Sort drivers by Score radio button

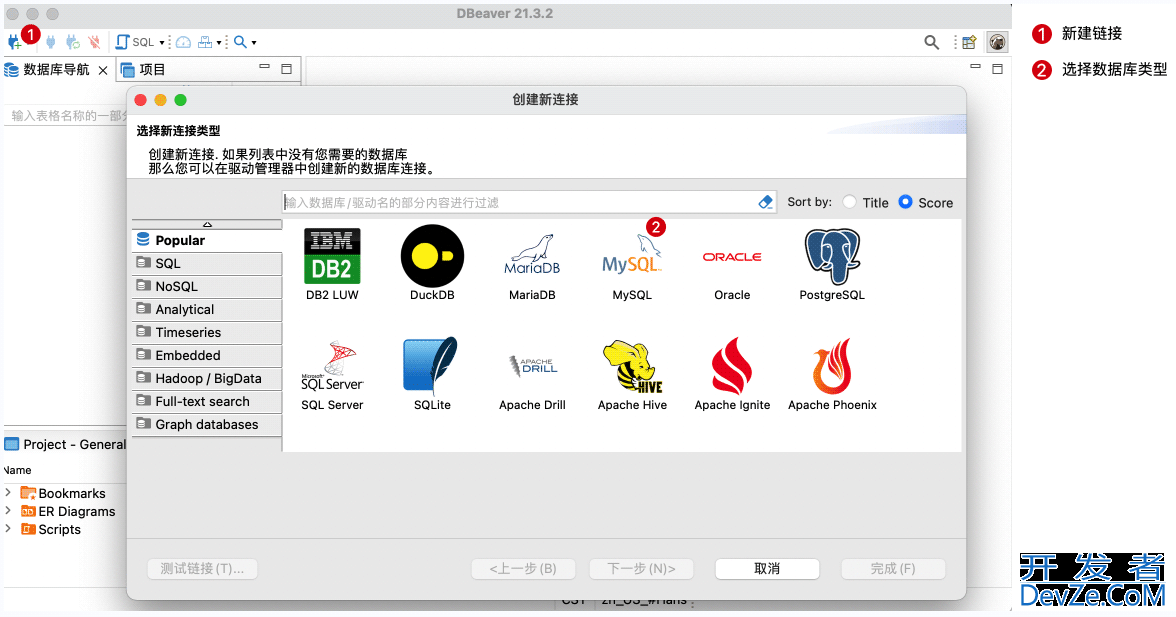click(905, 202)
